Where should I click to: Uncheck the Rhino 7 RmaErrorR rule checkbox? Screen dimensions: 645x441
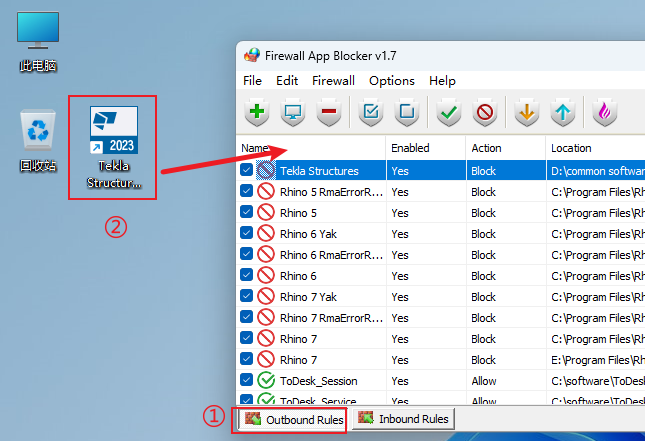click(x=246, y=316)
